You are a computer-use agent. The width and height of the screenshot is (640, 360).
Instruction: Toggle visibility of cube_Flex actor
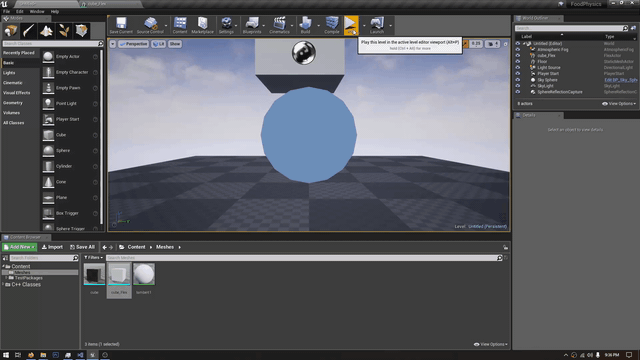point(518,56)
